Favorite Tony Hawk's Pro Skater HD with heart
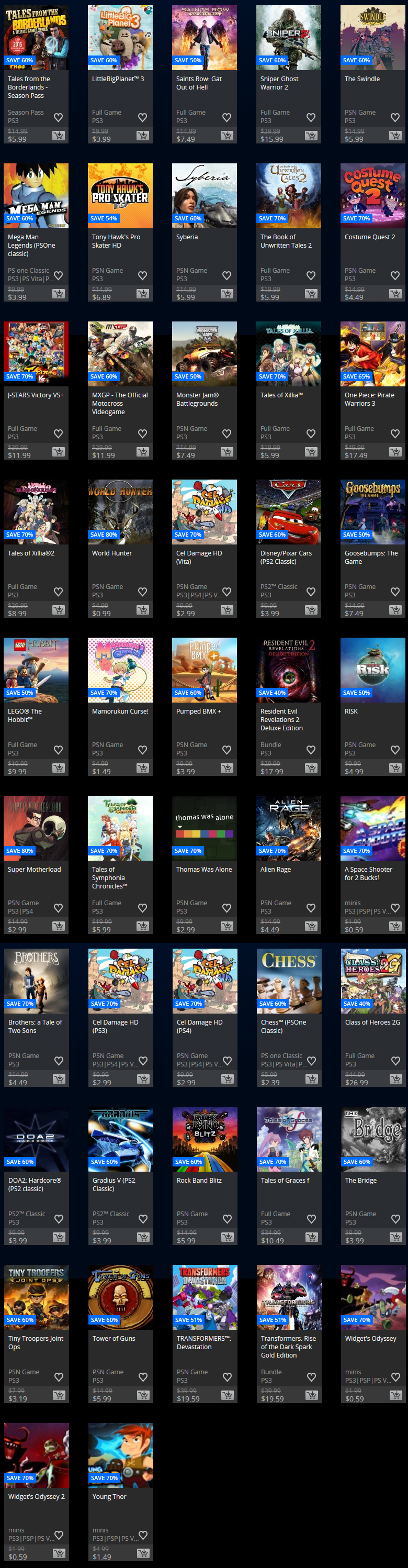This screenshot has height=1568, width=408. click(x=142, y=275)
